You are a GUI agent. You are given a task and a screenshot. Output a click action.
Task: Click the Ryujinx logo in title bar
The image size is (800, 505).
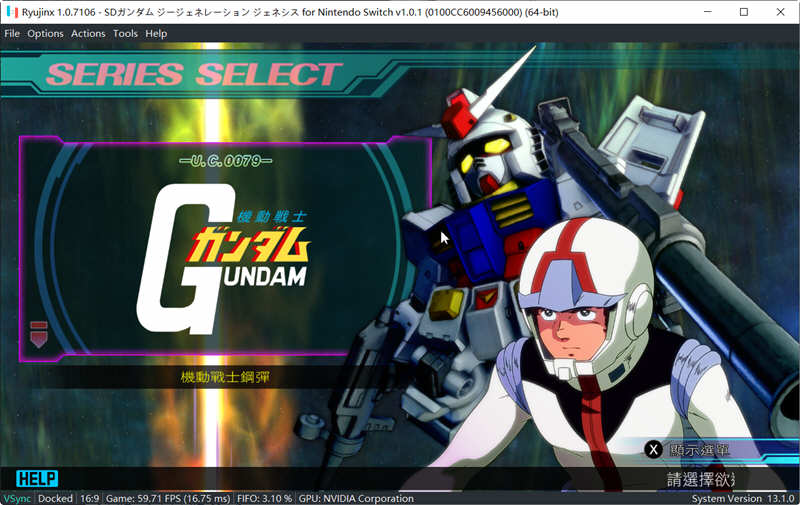(x=12, y=12)
